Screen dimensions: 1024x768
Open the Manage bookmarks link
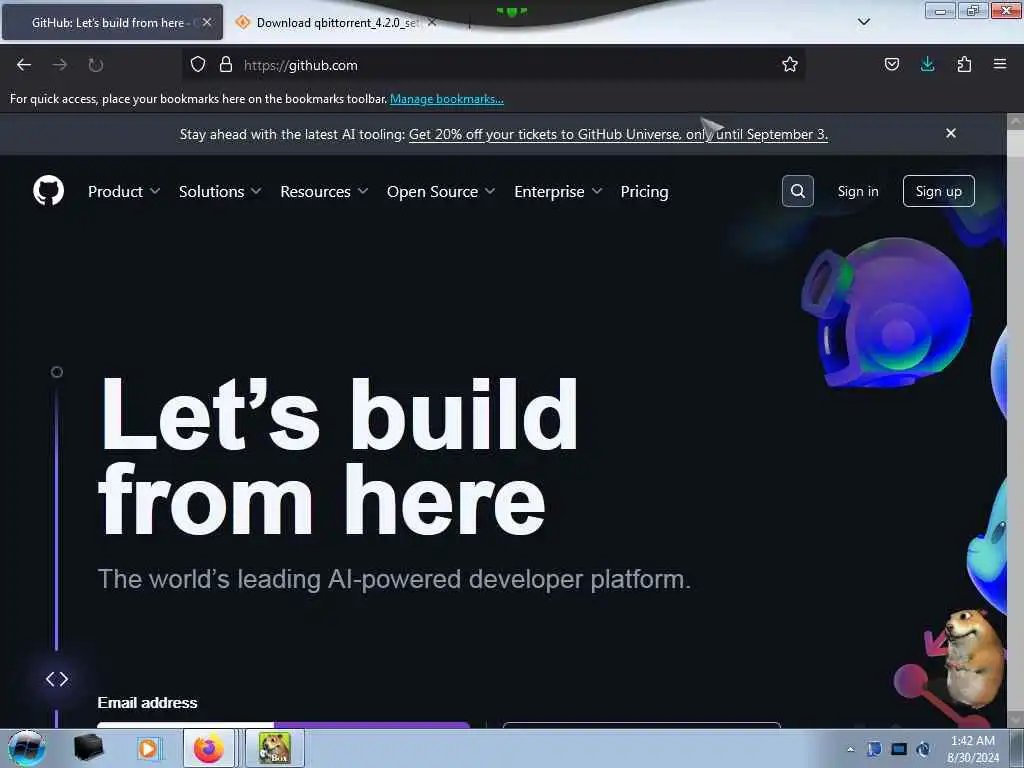click(447, 99)
